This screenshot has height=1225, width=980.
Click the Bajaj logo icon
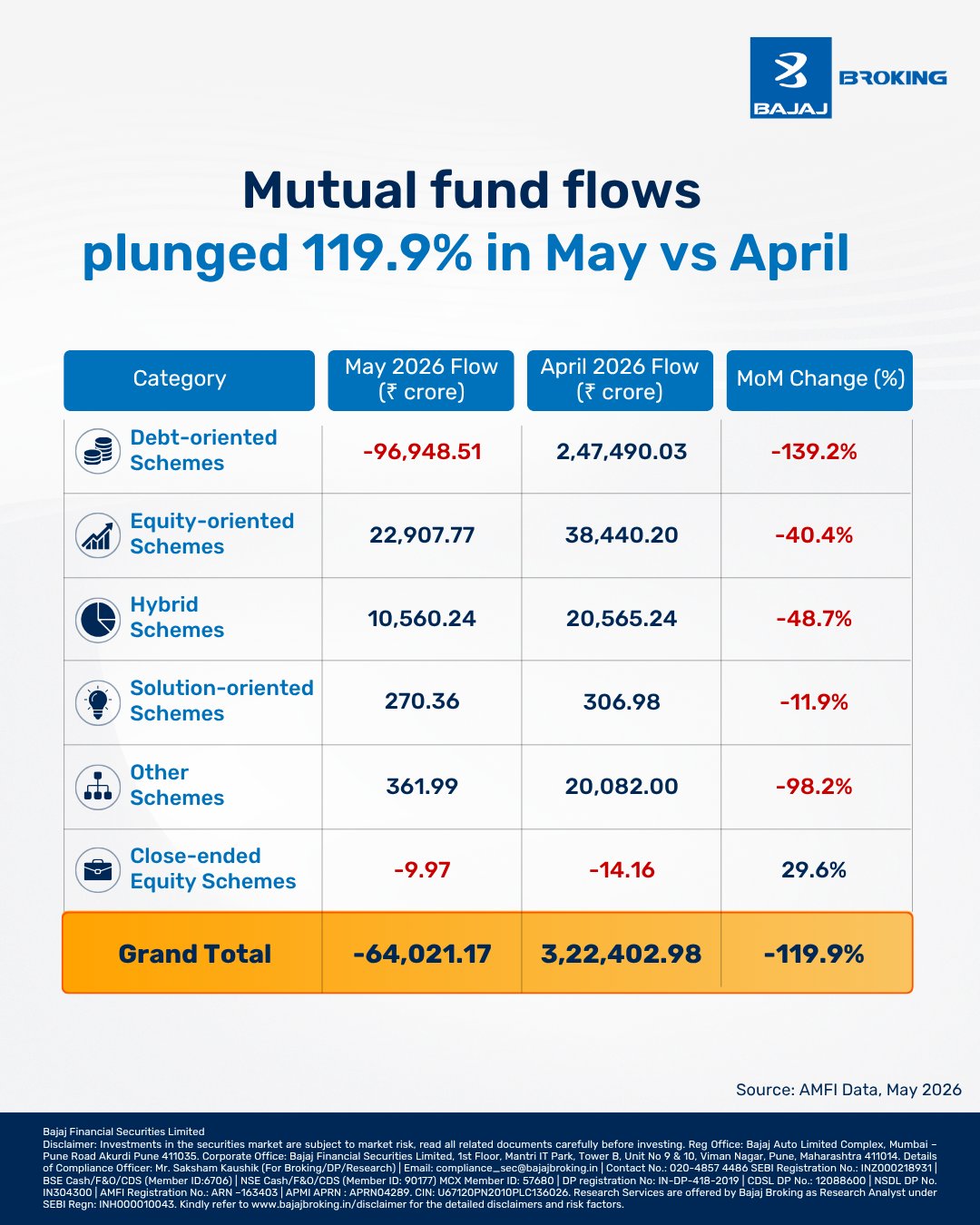tap(790, 78)
